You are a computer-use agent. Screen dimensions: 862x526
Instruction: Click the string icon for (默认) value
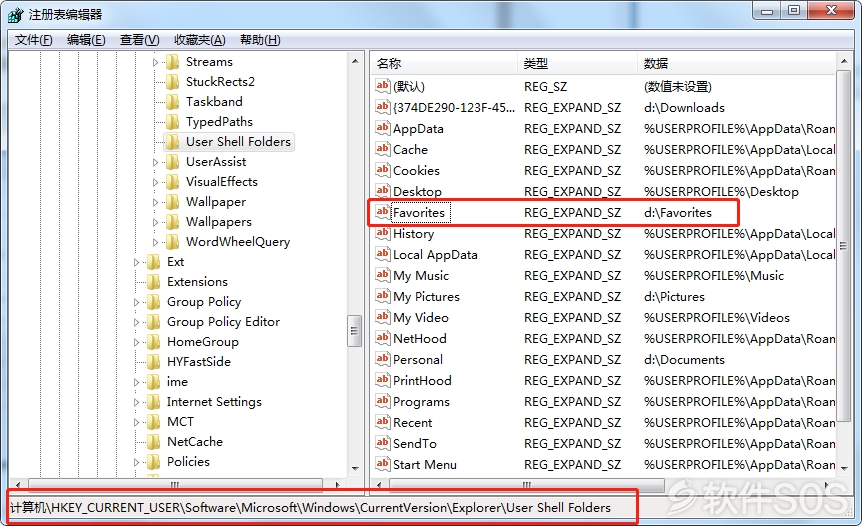click(383, 86)
